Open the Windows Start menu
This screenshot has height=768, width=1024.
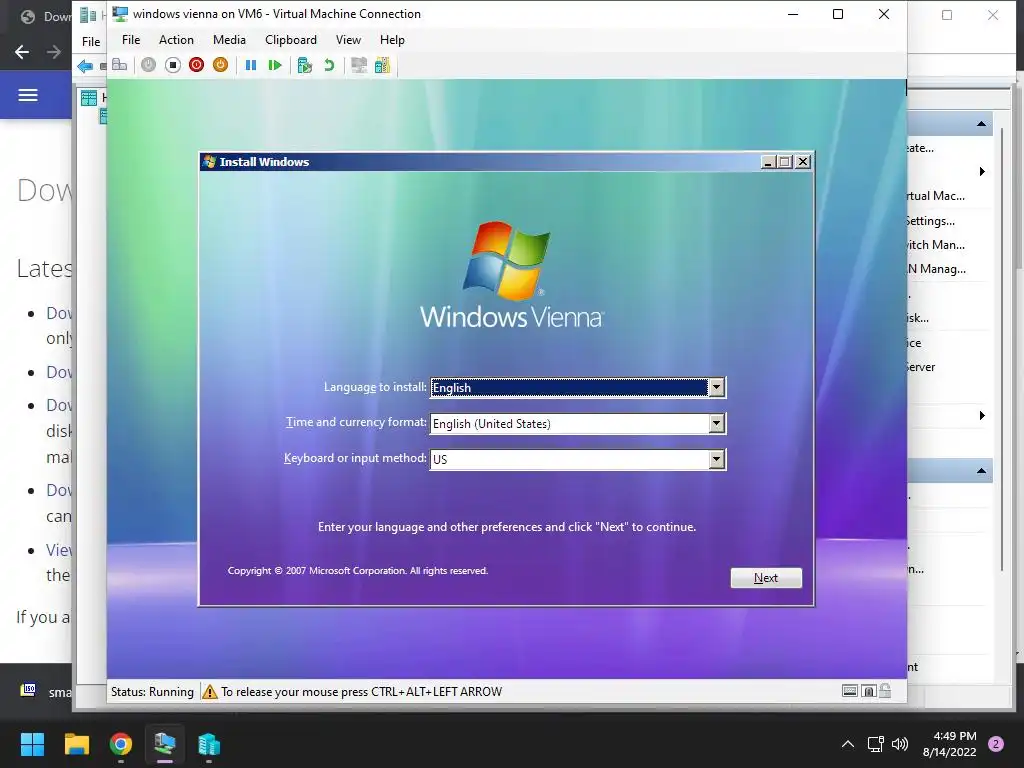[x=32, y=744]
